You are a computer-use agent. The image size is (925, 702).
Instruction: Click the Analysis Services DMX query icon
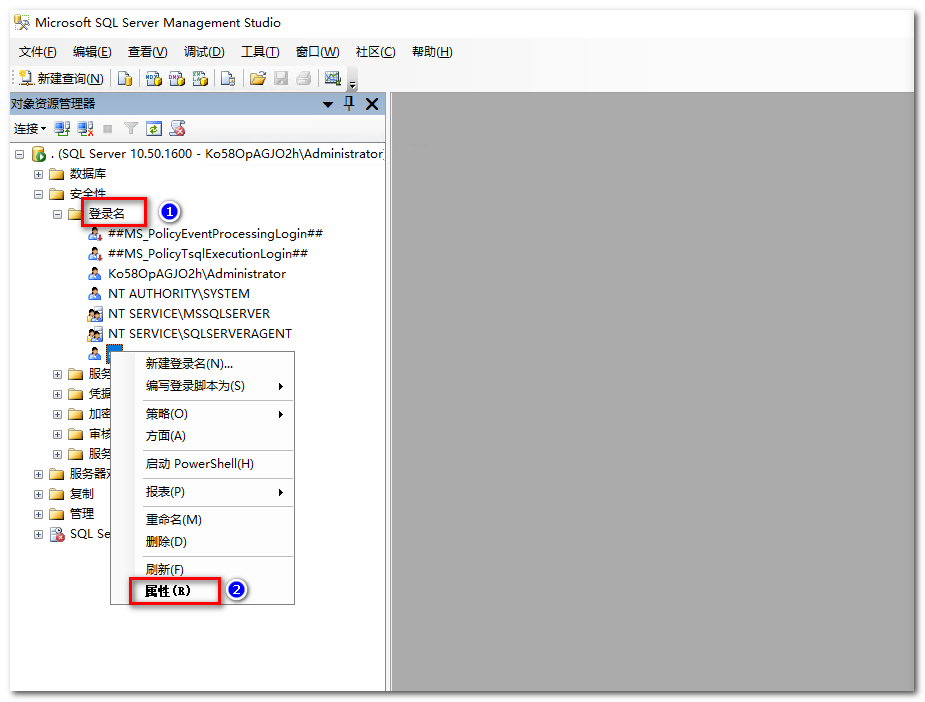pos(176,79)
